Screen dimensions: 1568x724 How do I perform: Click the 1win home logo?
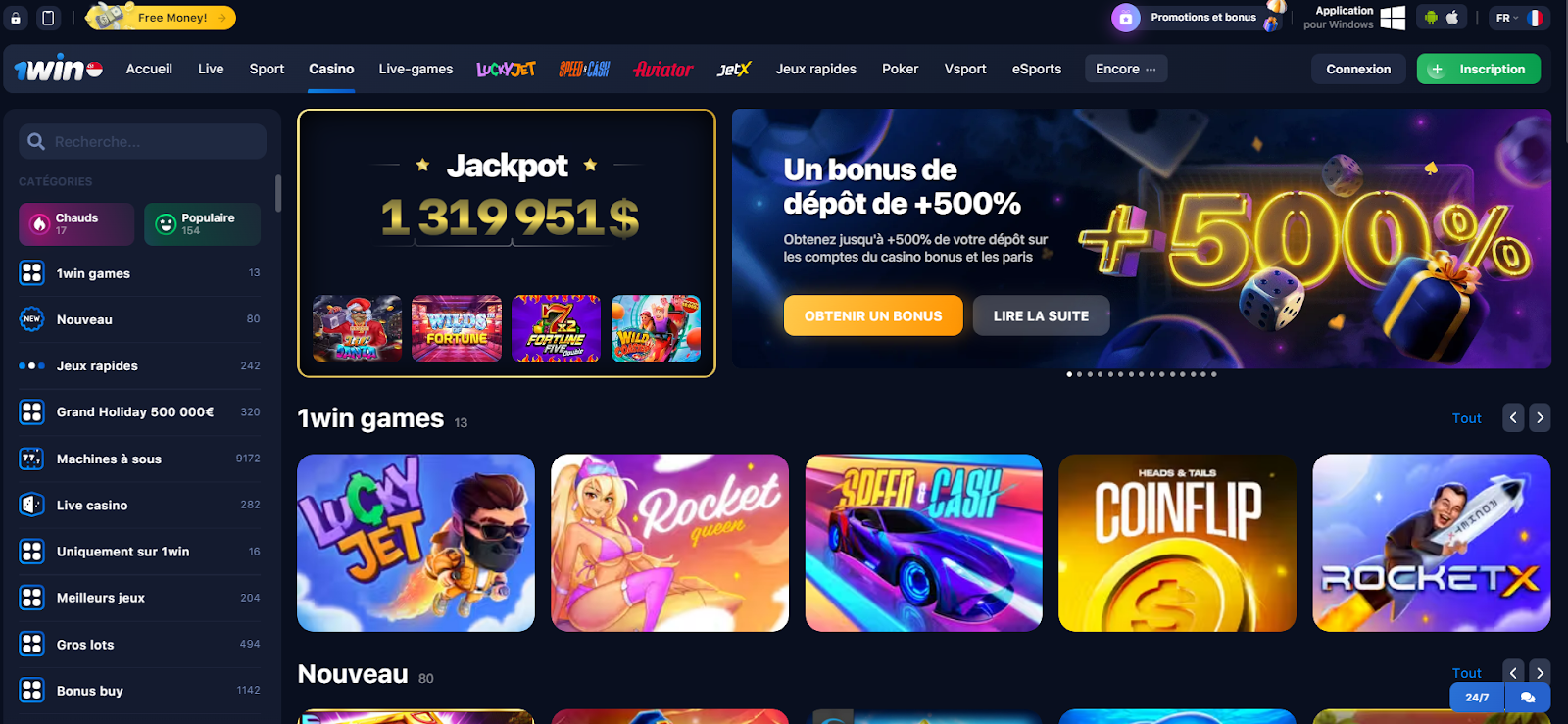click(58, 69)
